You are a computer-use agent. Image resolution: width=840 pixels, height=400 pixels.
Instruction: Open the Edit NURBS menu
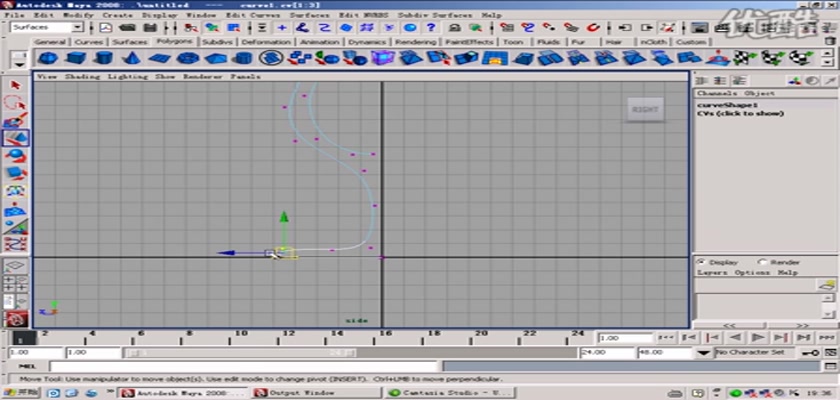[x=366, y=16]
